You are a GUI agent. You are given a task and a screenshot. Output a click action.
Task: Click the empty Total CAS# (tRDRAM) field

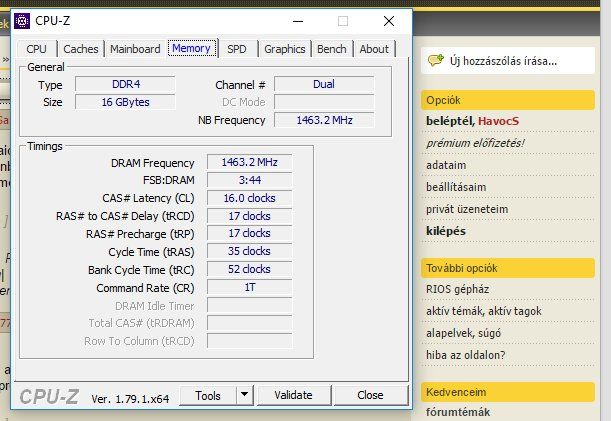click(x=249, y=323)
